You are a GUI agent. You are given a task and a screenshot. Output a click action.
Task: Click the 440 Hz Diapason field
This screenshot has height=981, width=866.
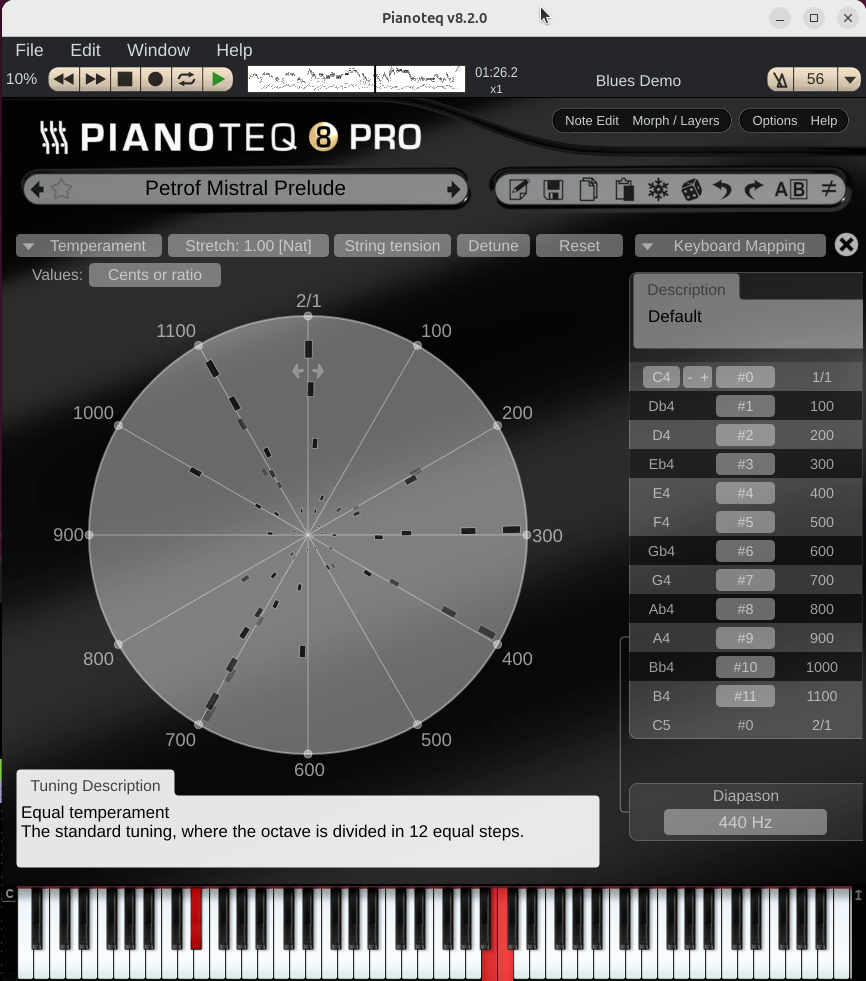tap(745, 823)
